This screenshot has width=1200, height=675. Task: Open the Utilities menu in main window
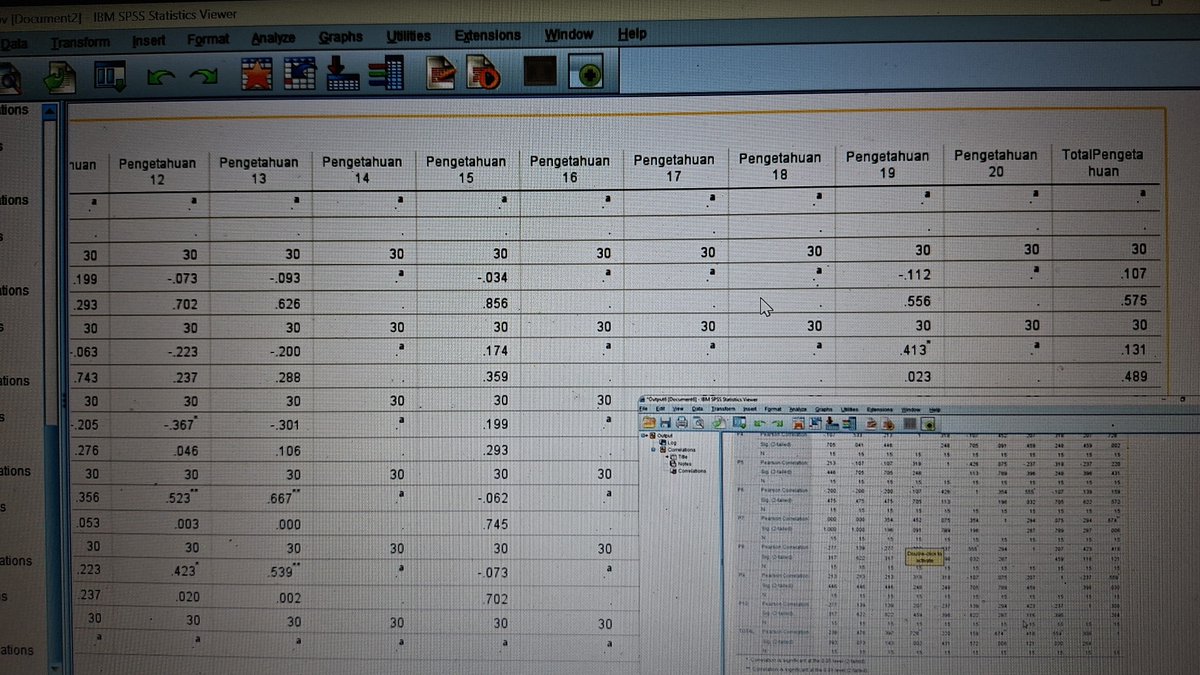[x=408, y=37]
